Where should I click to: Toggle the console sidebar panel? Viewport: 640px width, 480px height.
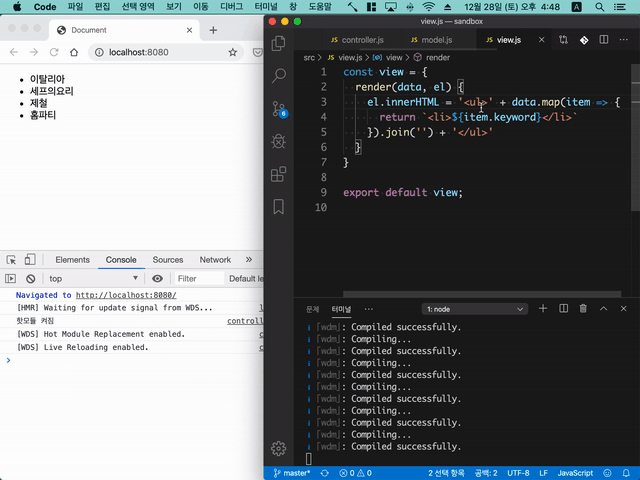10,279
